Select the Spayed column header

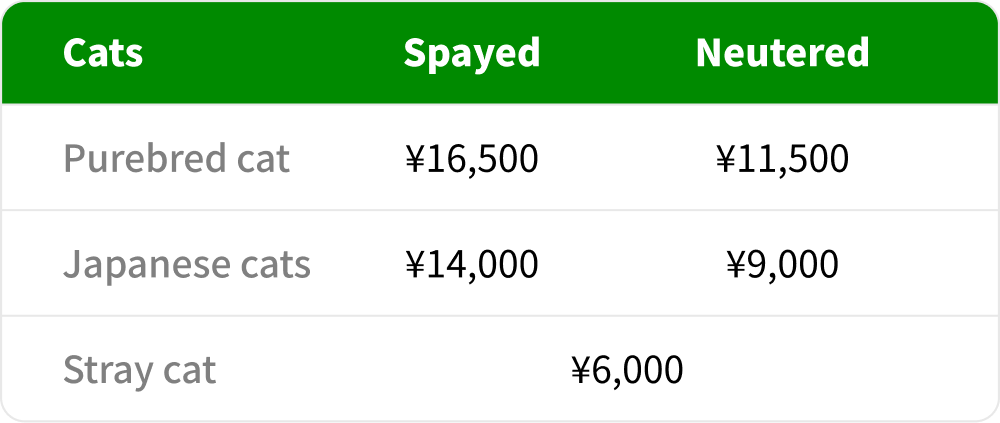click(x=471, y=53)
